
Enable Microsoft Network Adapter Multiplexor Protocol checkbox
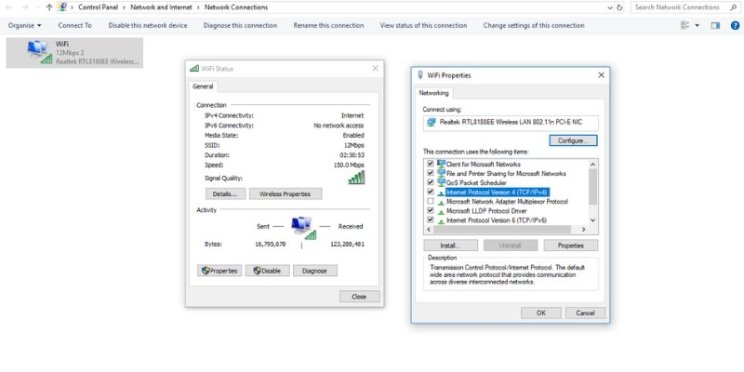pos(431,201)
